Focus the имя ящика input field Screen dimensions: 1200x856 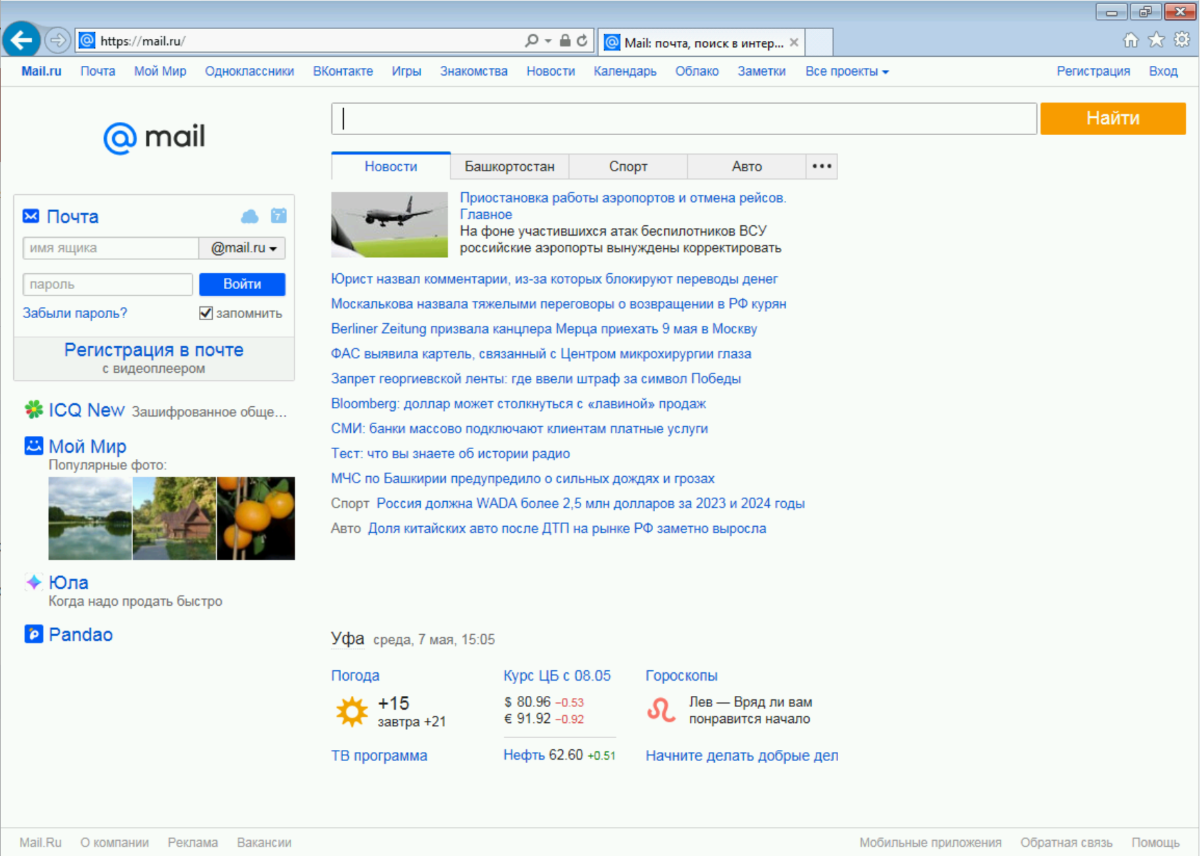(111, 248)
